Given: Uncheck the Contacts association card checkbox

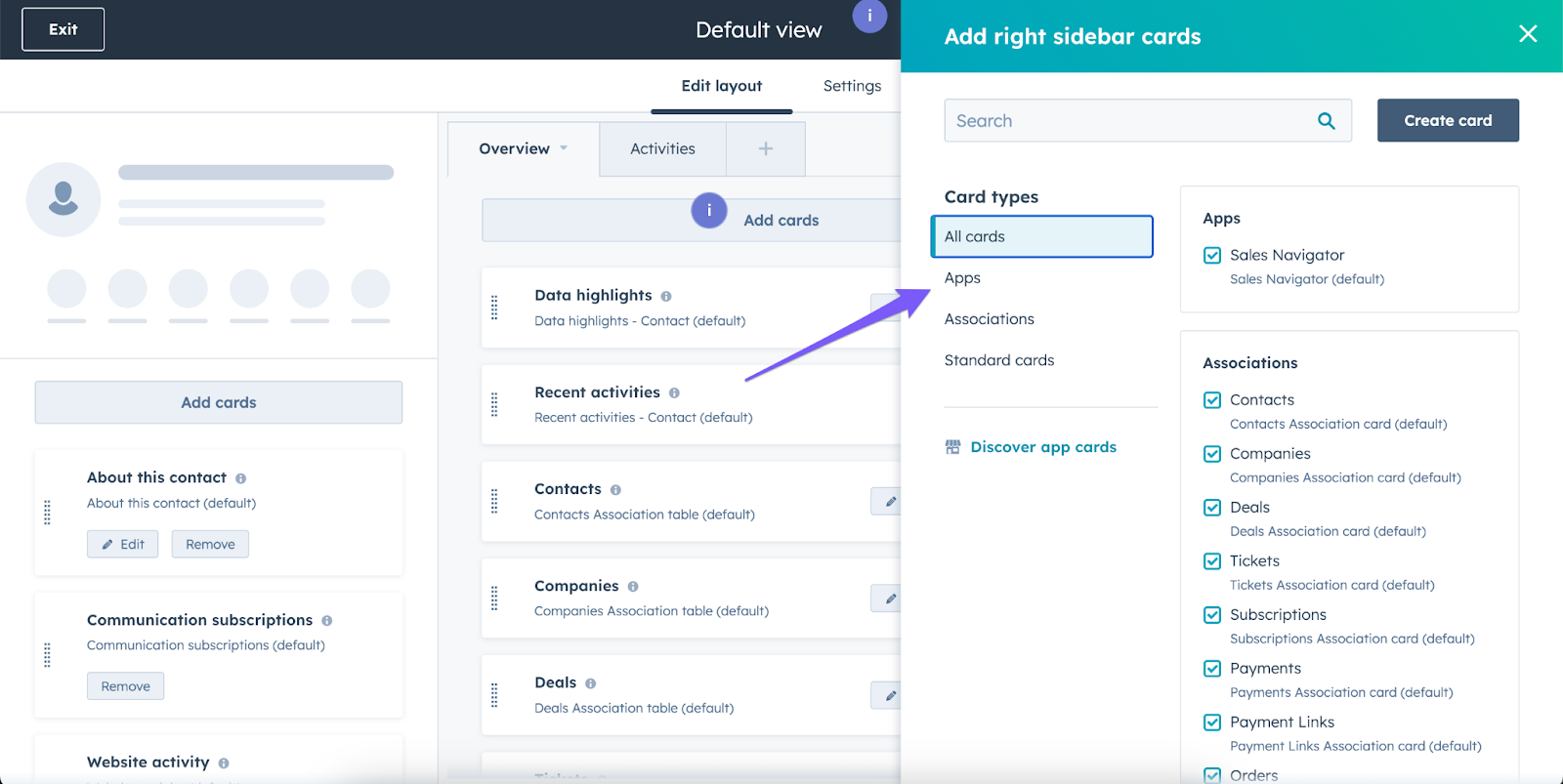Looking at the screenshot, I should click(x=1212, y=400).
